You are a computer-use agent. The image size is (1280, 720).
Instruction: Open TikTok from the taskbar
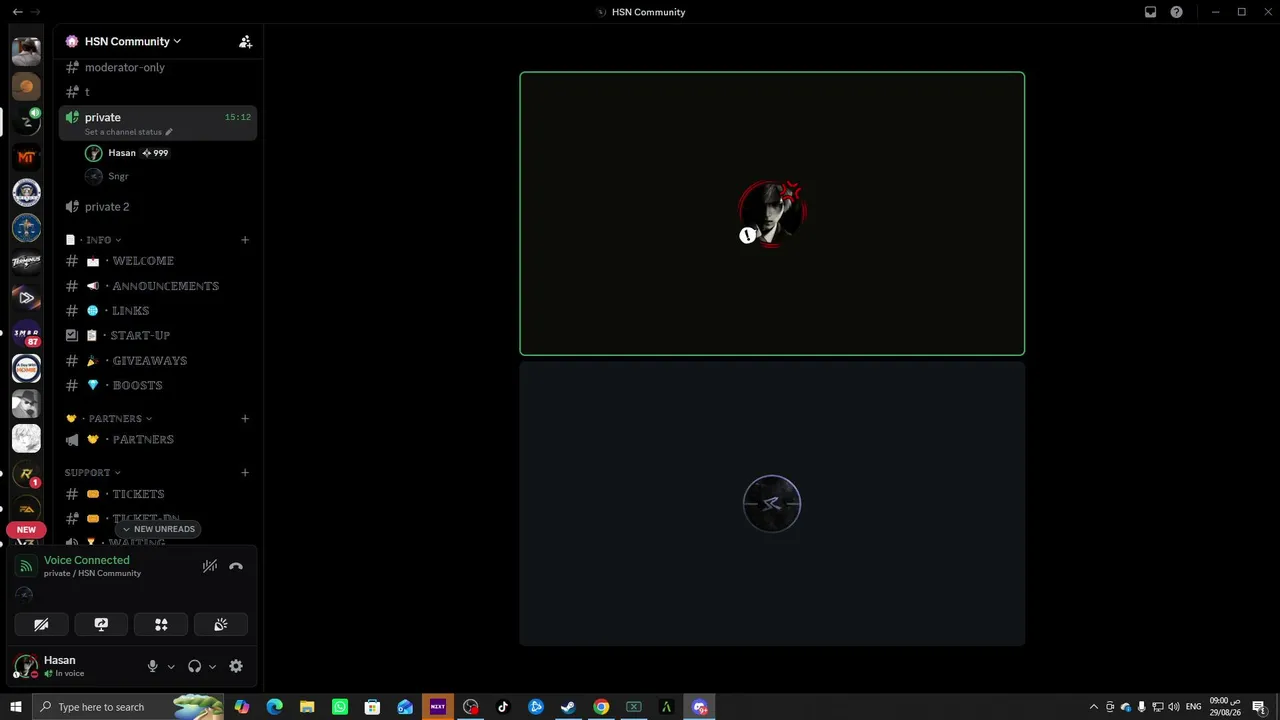(x=503, y=707)
